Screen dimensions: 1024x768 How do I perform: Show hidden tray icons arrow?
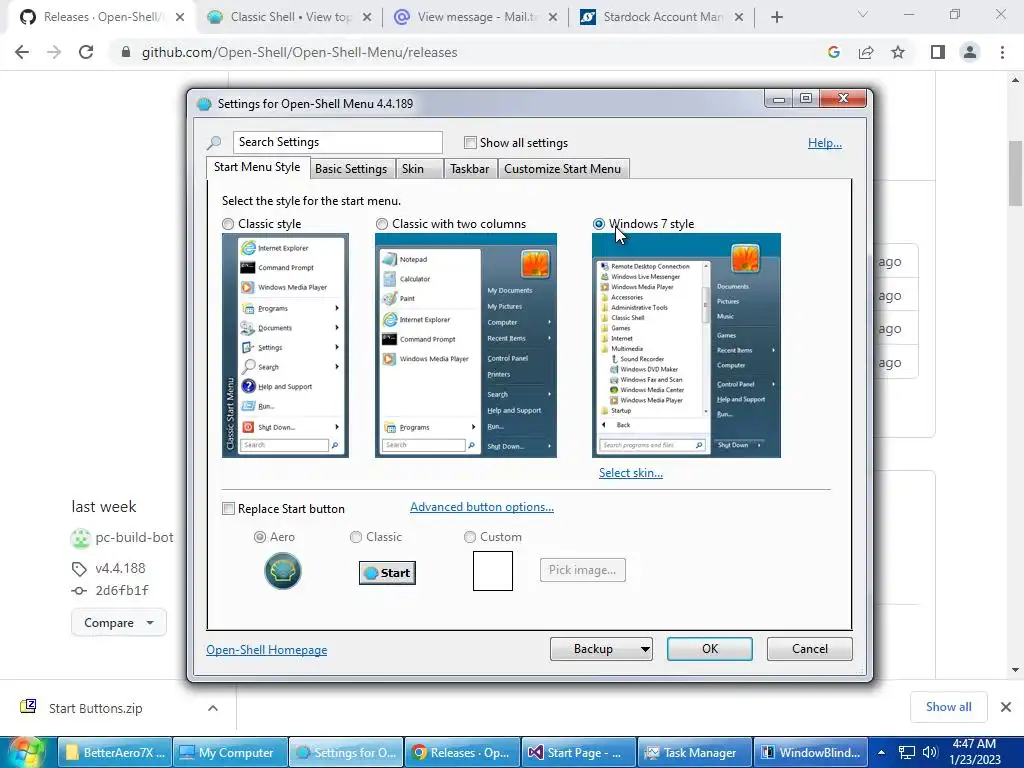tap(881, 752)
